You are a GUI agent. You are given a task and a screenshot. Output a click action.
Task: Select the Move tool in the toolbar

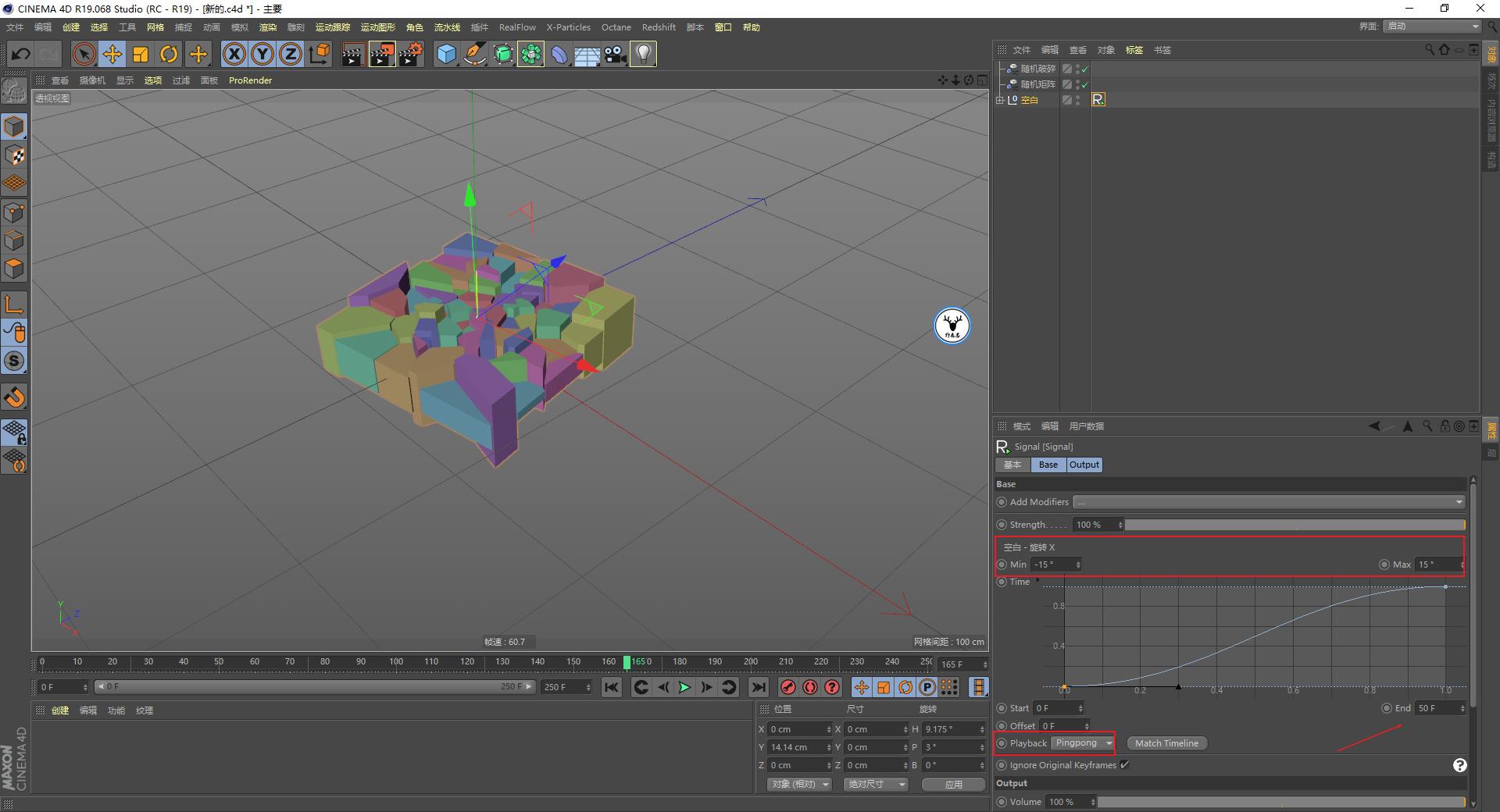(112, 54)
